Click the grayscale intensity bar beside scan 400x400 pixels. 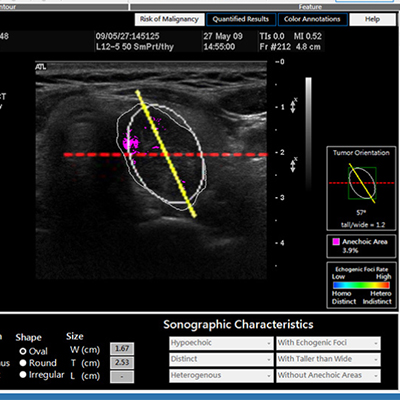pyautogui.click(x=309, y=133)
